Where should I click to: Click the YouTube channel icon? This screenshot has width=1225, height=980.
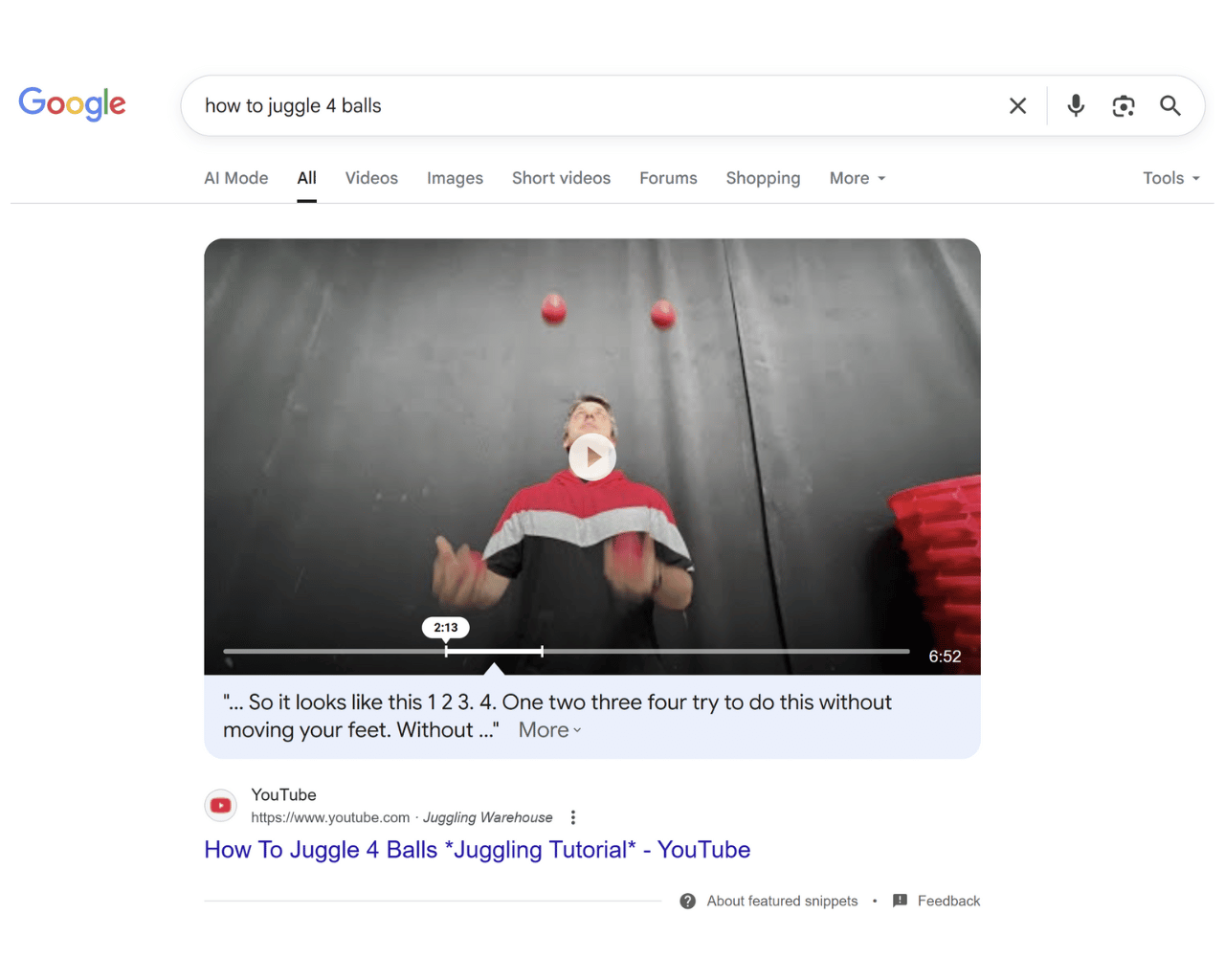point(220,805)
